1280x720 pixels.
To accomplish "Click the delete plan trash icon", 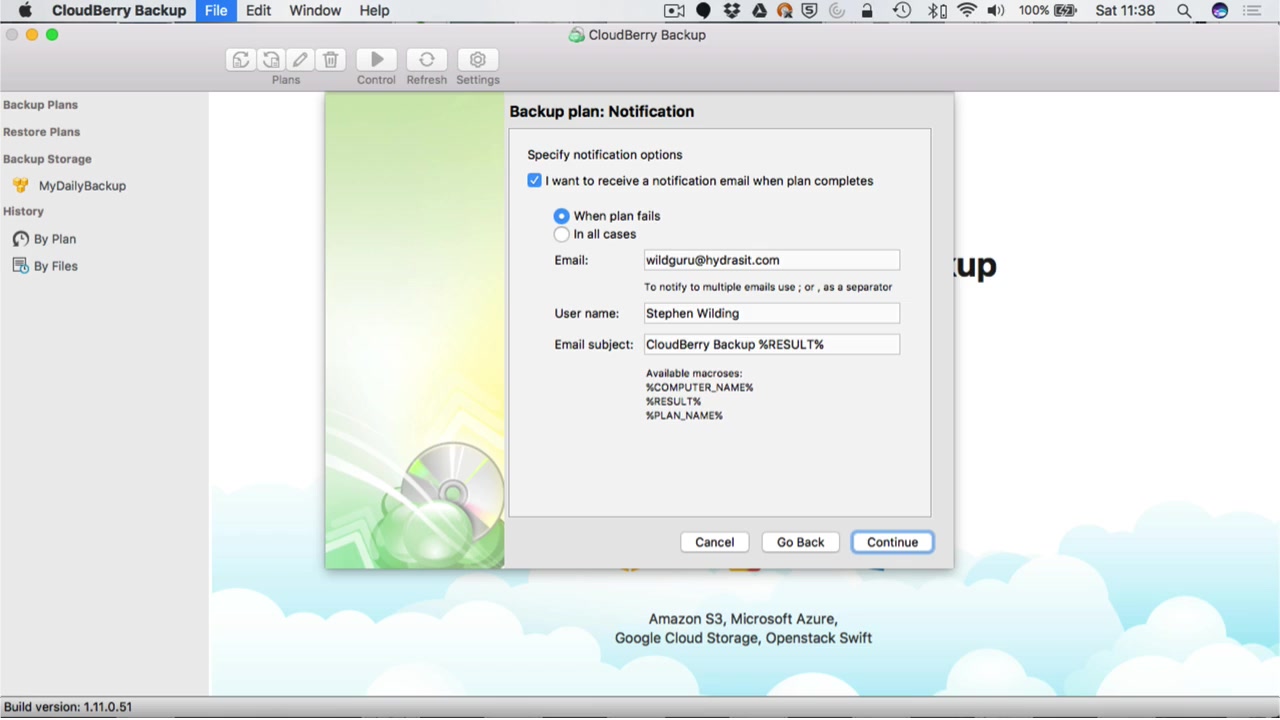I will pyautogui.click(x=331, y=60).
